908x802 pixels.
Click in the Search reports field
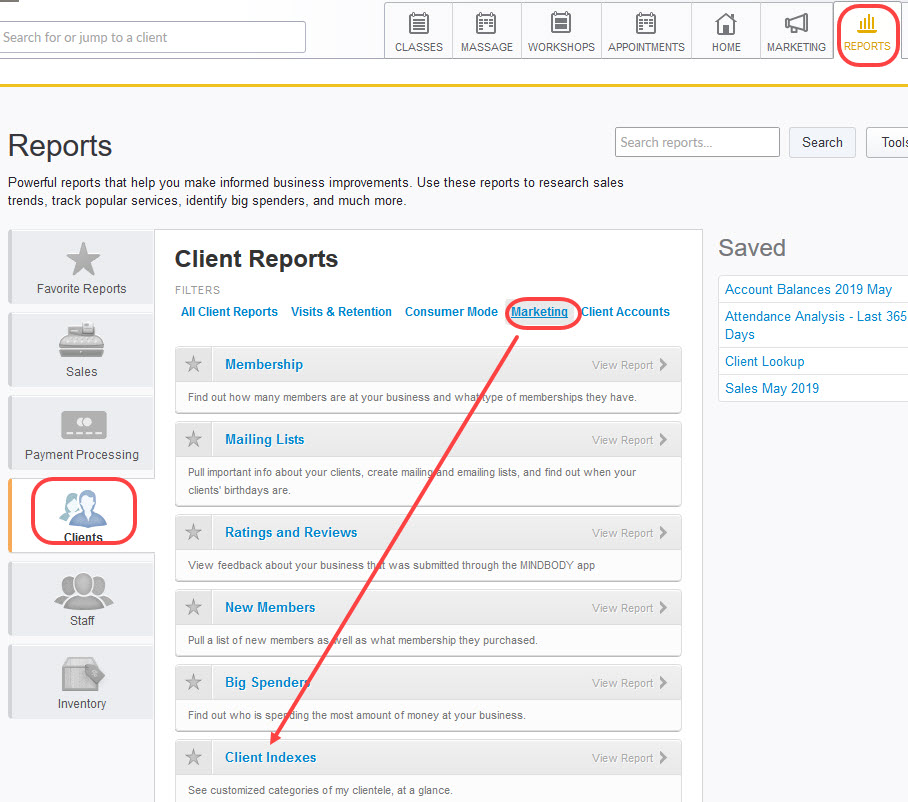tap(696, 142)
